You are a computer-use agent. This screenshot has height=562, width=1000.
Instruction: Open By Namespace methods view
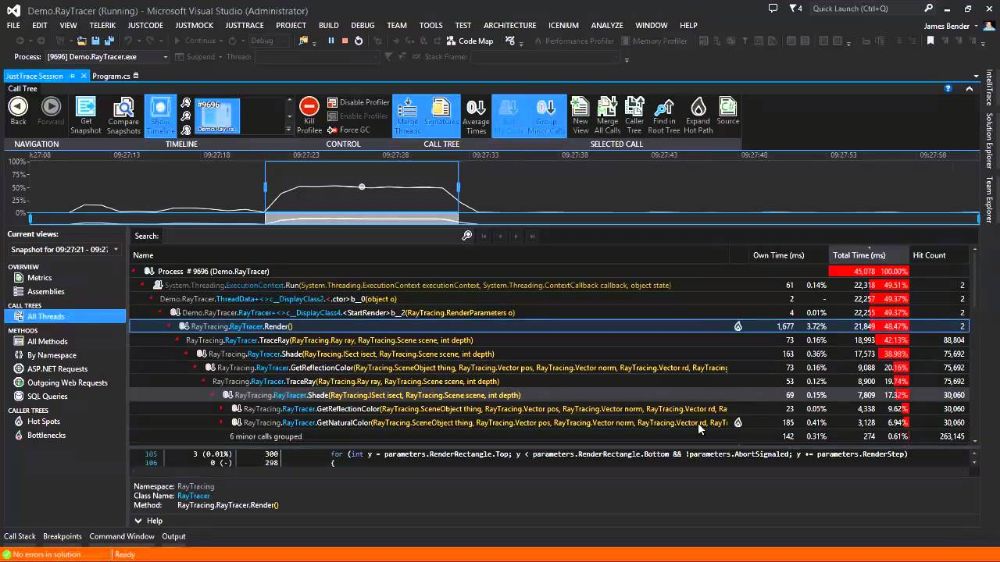(x=52, y=355)
